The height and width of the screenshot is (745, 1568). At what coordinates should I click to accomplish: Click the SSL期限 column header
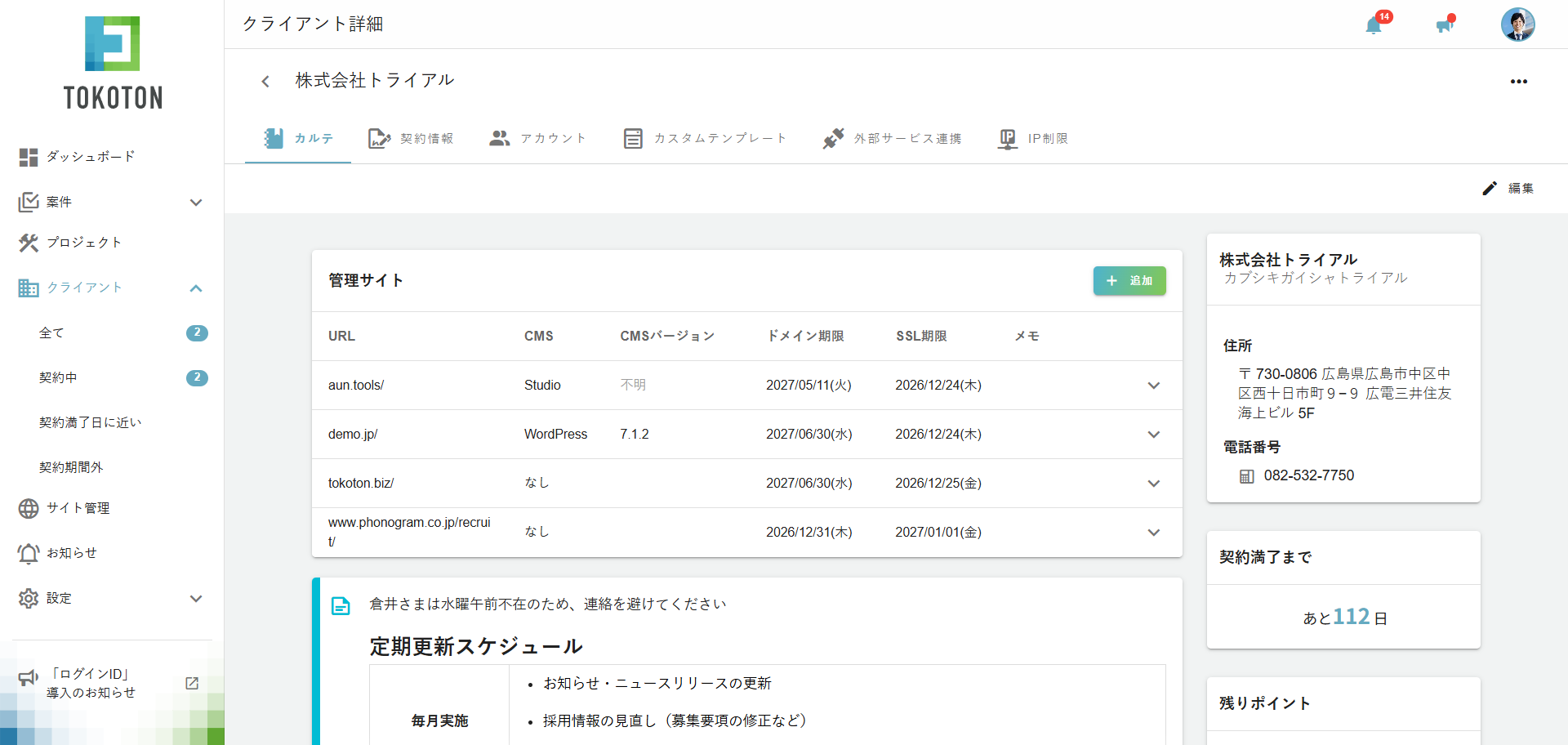tap(921, 336)
